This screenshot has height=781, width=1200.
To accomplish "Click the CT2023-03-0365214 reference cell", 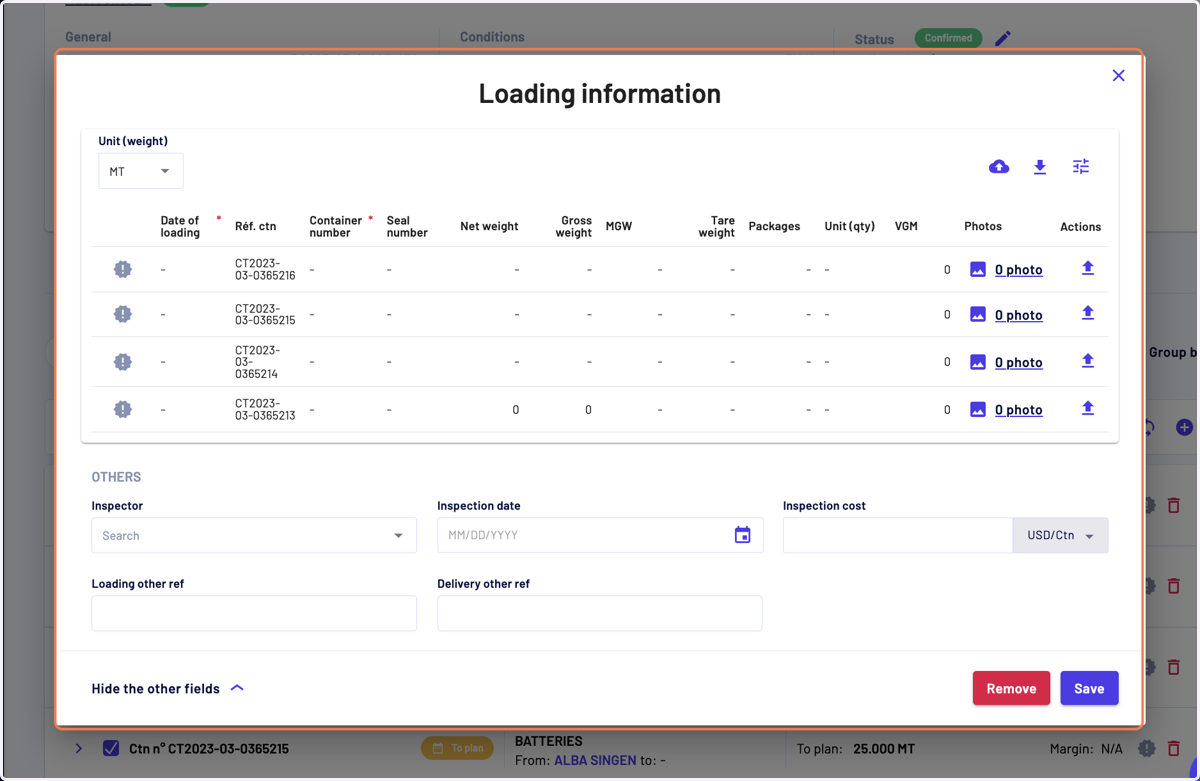I will (259, 362).
